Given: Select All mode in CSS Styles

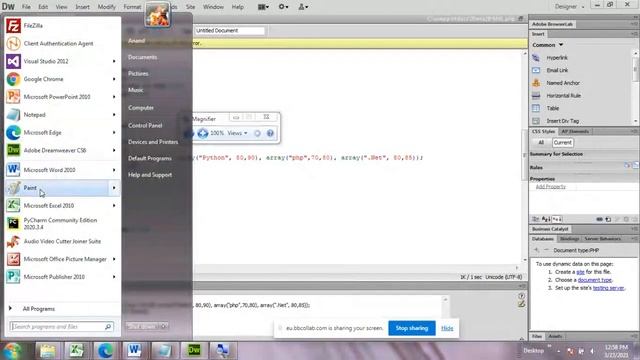Looking at the screenshot, I should [x=541, y=142].
